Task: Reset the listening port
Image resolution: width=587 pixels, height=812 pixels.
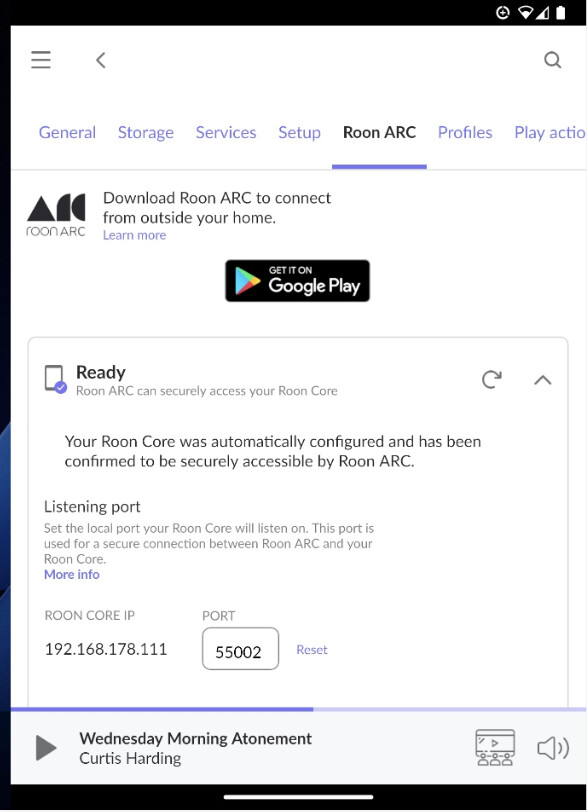Action: (x=311, y=649)
